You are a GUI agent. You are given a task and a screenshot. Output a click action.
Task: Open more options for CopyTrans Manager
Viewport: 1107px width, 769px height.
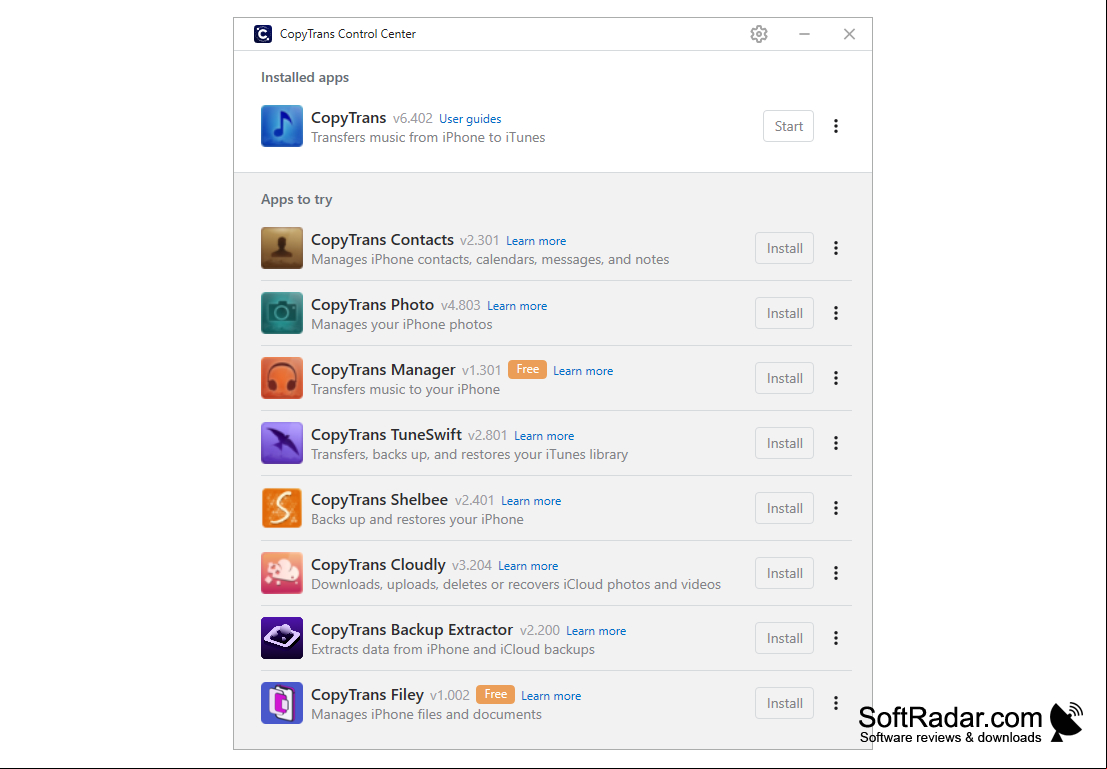click(836, 378)
